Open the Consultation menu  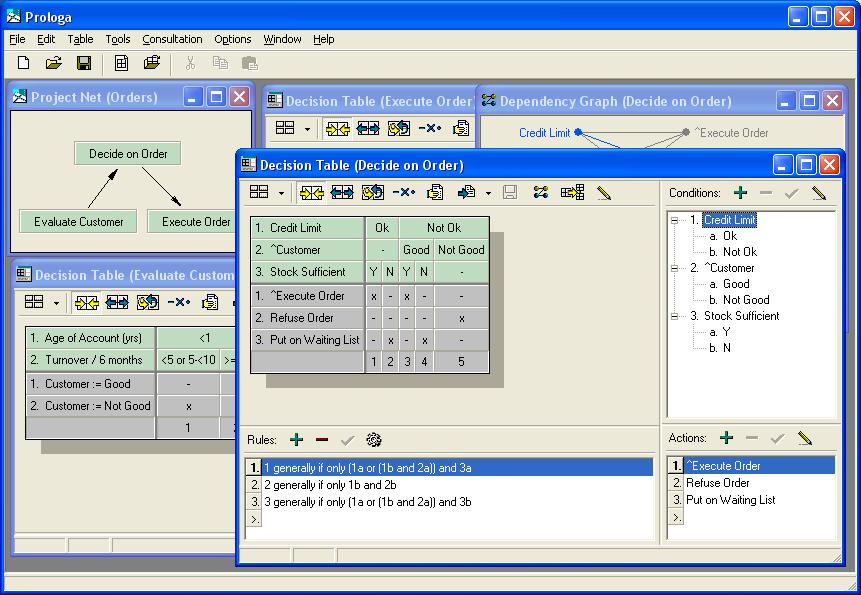[x=172, y=39]
